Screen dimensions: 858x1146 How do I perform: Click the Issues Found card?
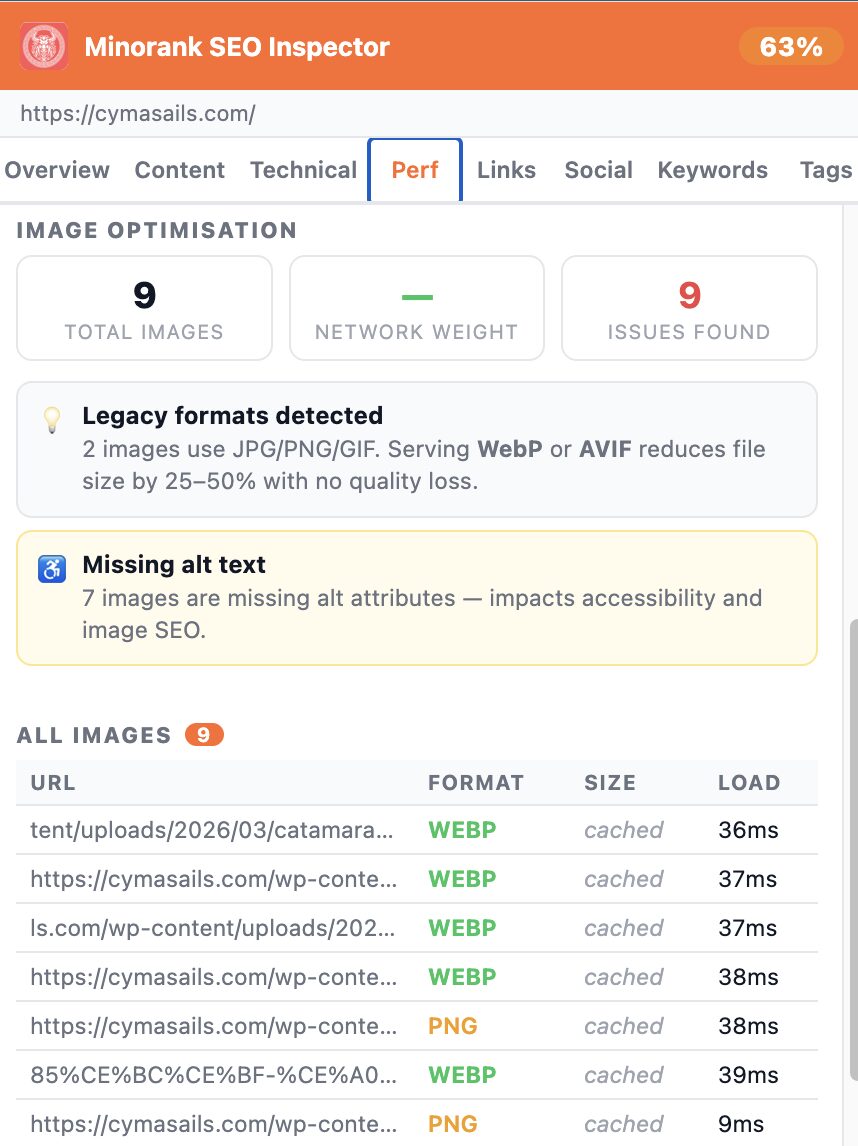tap(689, 308)
